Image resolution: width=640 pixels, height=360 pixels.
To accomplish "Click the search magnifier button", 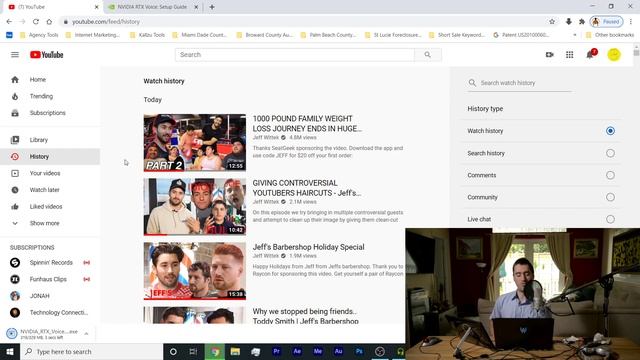I will tap(427, 55).
